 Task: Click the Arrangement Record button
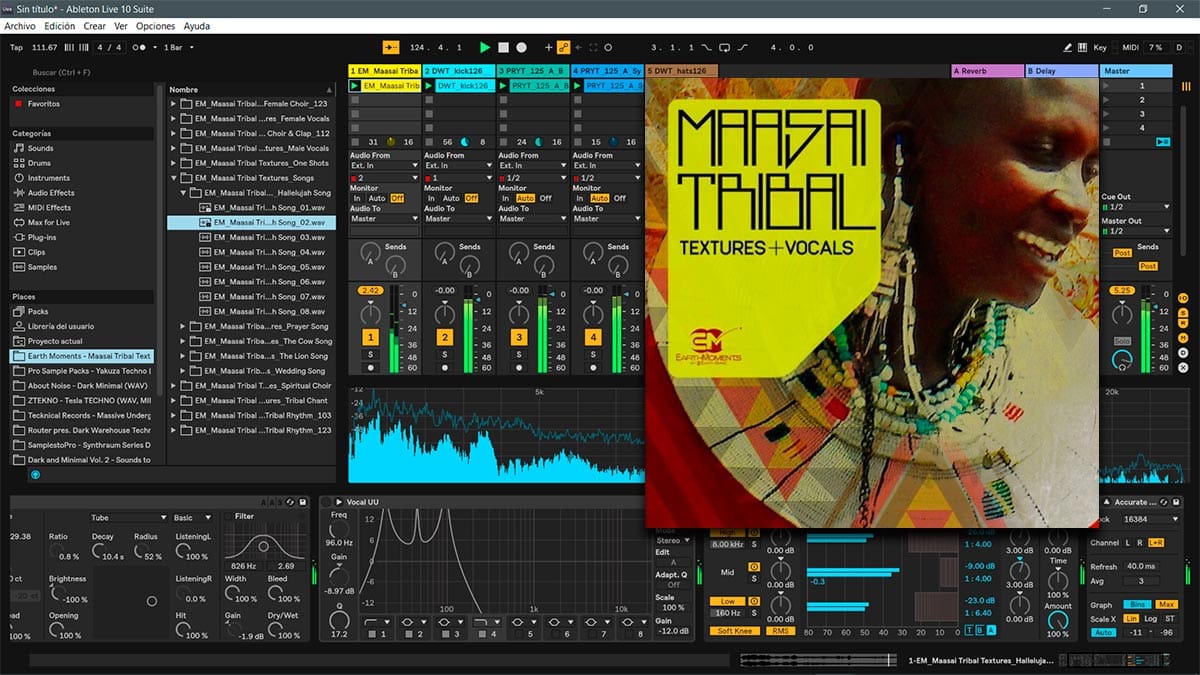(522, 47)
